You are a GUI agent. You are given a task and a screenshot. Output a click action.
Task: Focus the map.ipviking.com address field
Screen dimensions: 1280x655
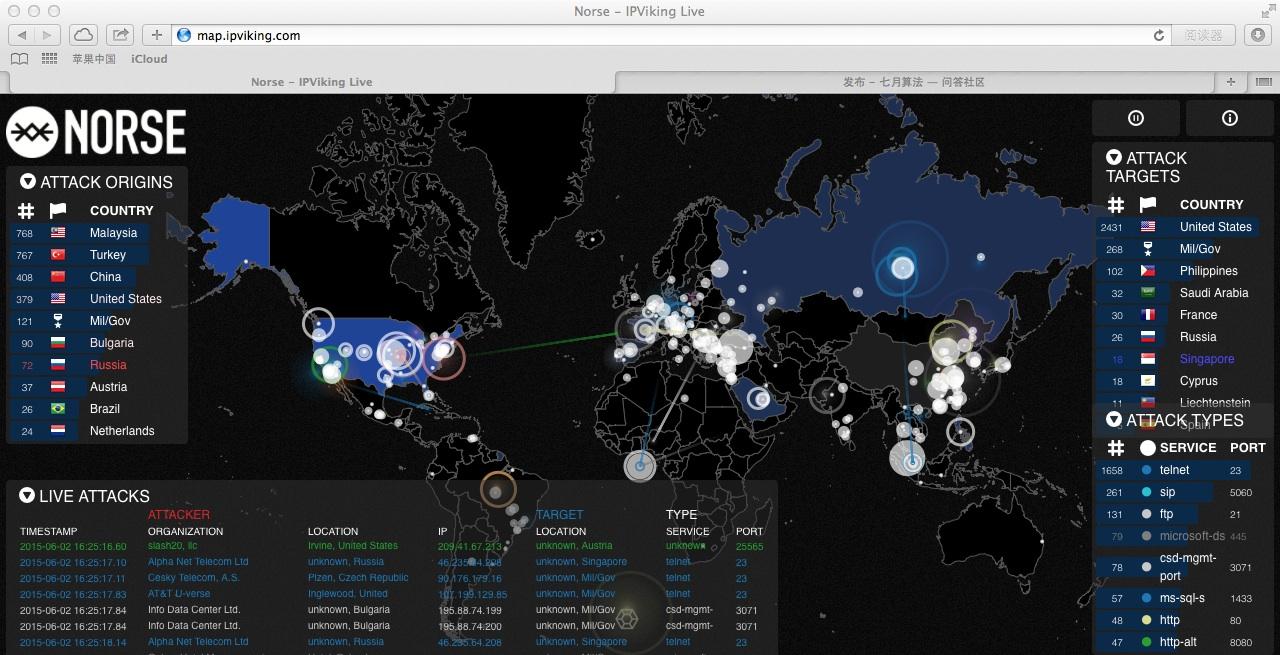pyautogui.click(x=660, y=35)
